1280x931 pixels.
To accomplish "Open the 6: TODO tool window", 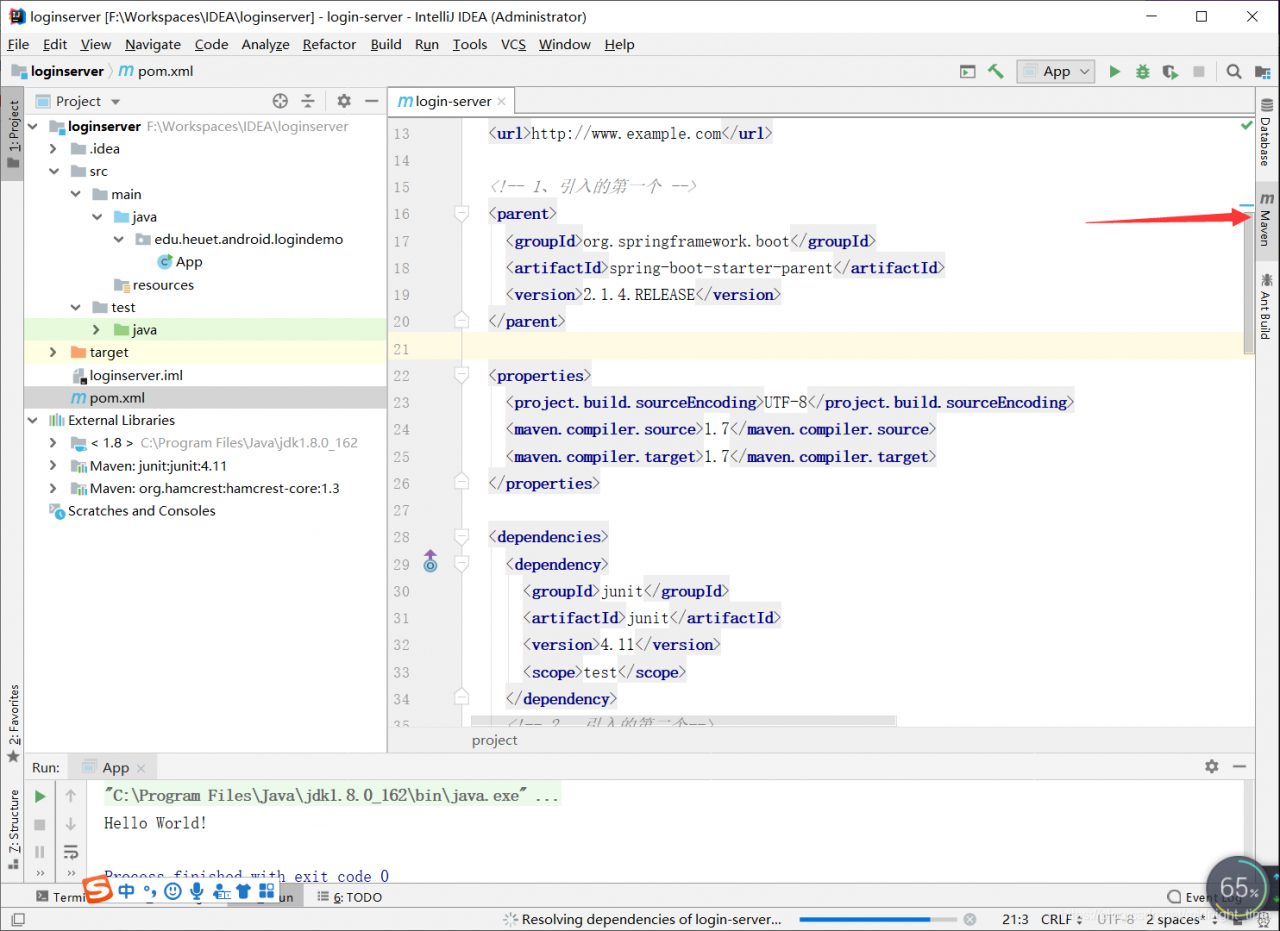I will point(350,897).
